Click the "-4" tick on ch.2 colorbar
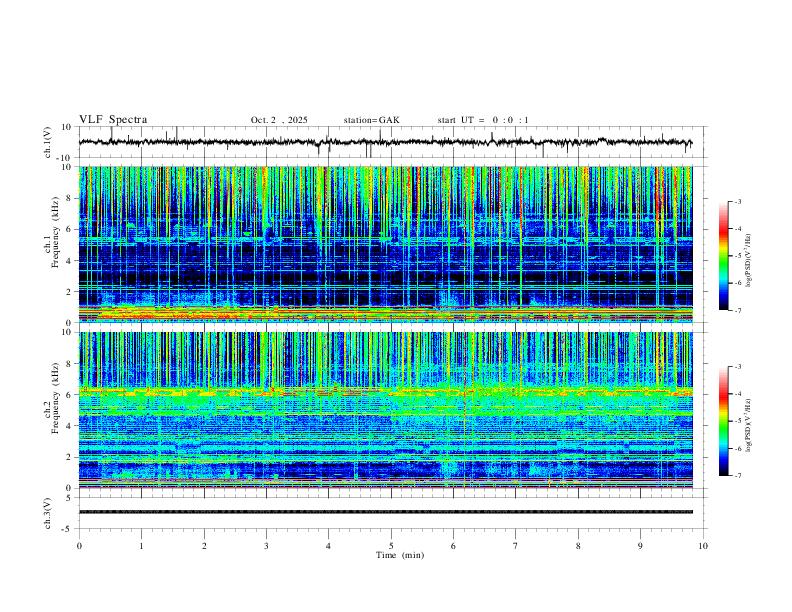 coord(737,394)
